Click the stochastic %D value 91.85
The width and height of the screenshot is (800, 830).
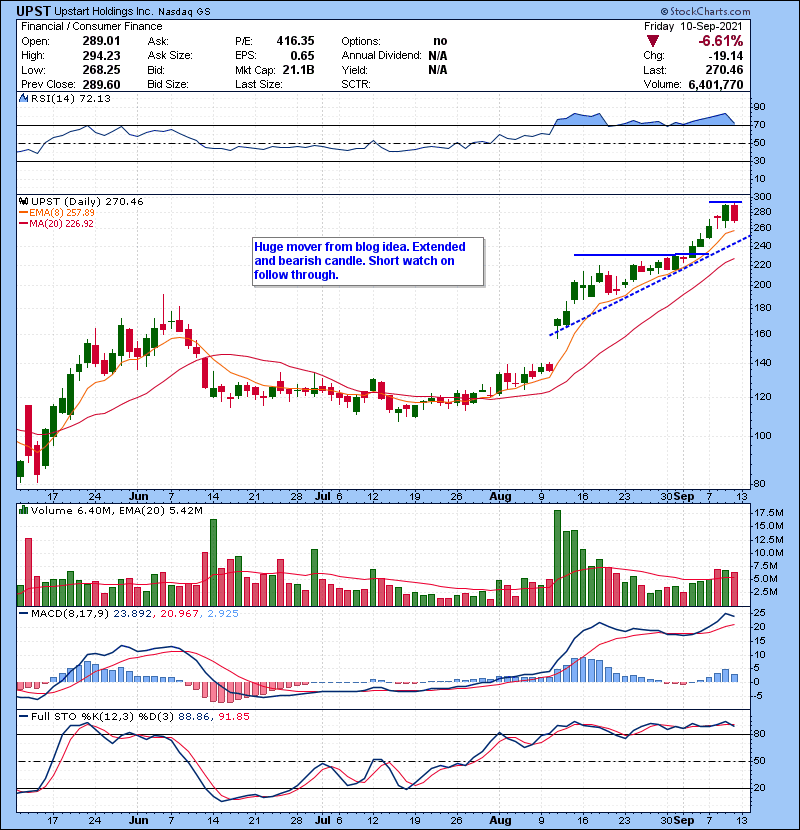[x=233, y=716]
